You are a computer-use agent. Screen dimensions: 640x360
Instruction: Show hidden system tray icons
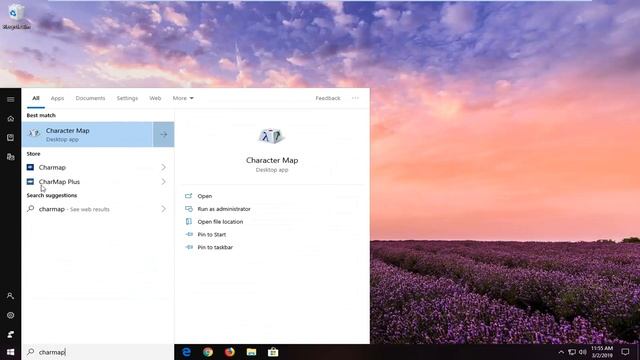(x=561, y=352)
